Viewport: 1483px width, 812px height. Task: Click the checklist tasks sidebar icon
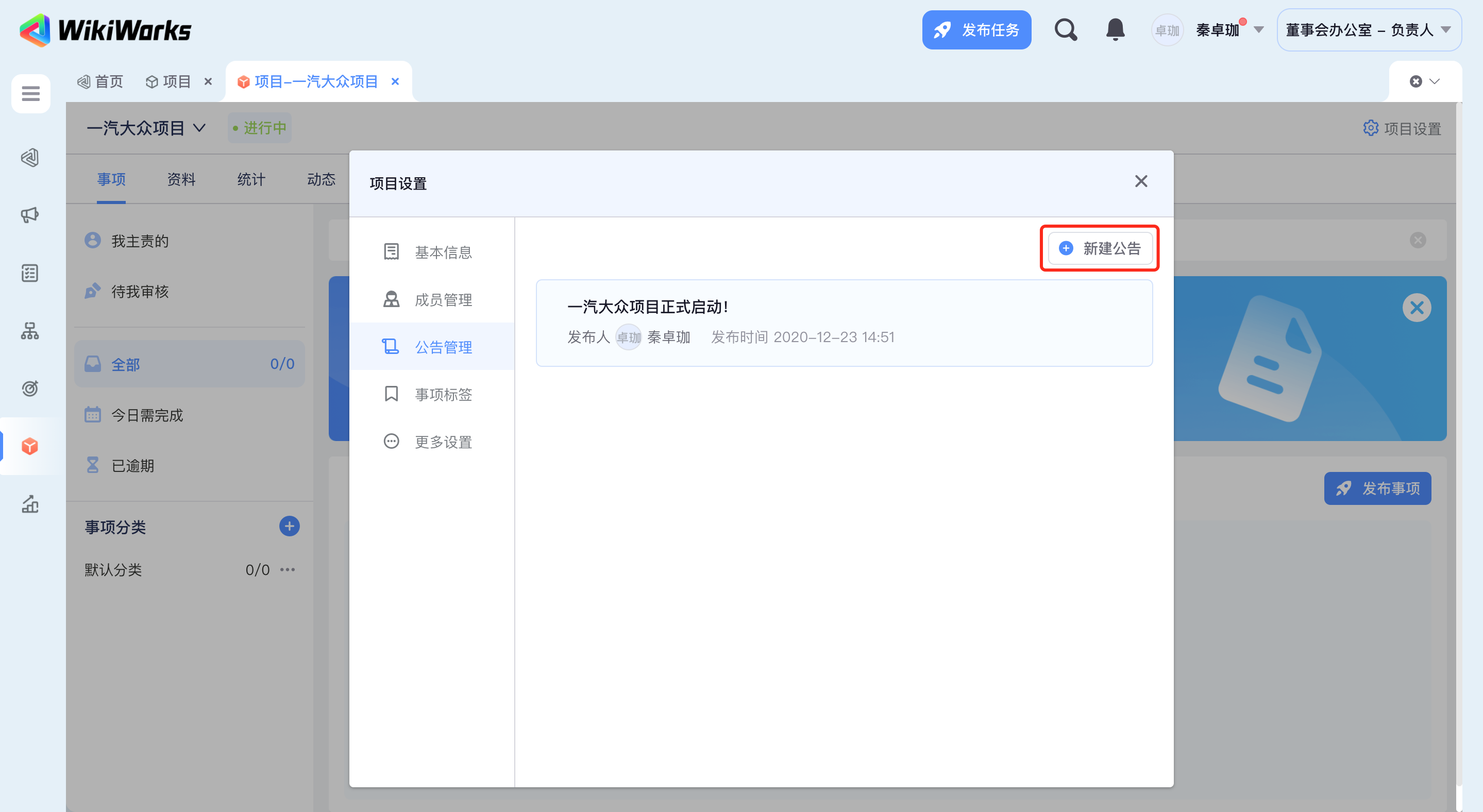tap(30, 273)
